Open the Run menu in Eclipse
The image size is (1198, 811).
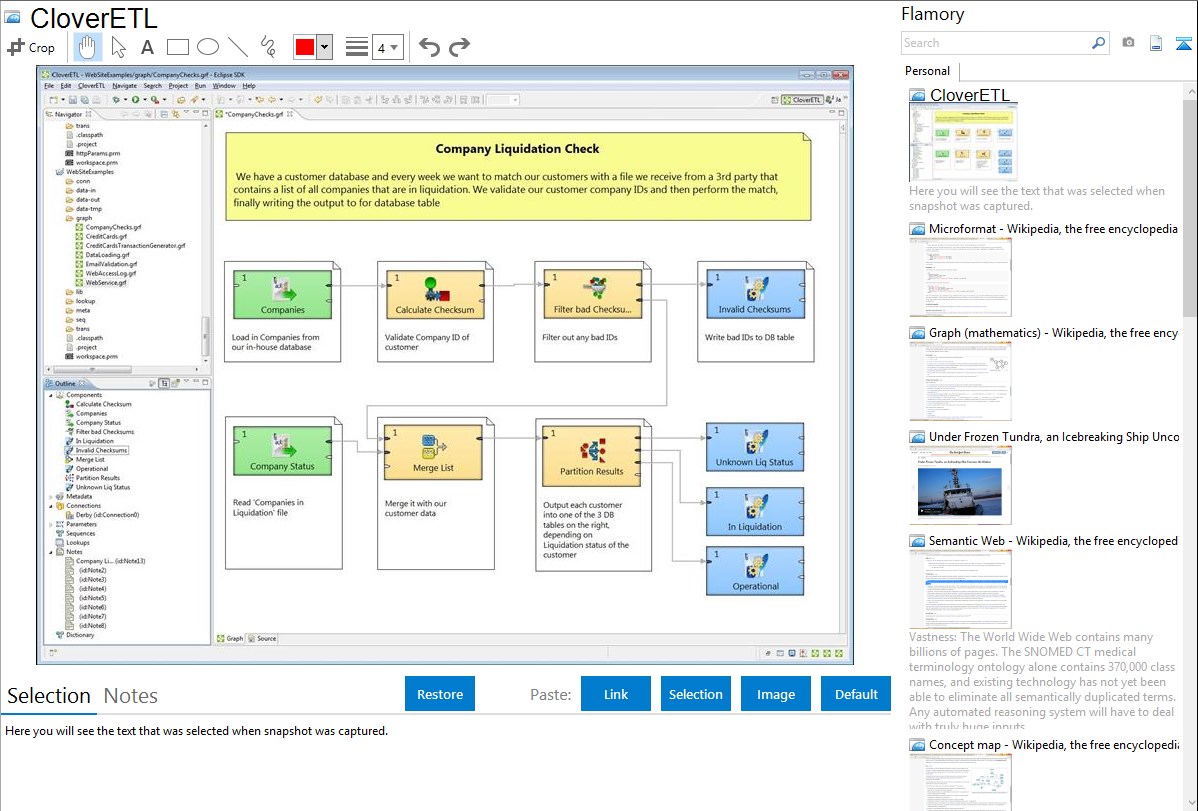point(200,86)
